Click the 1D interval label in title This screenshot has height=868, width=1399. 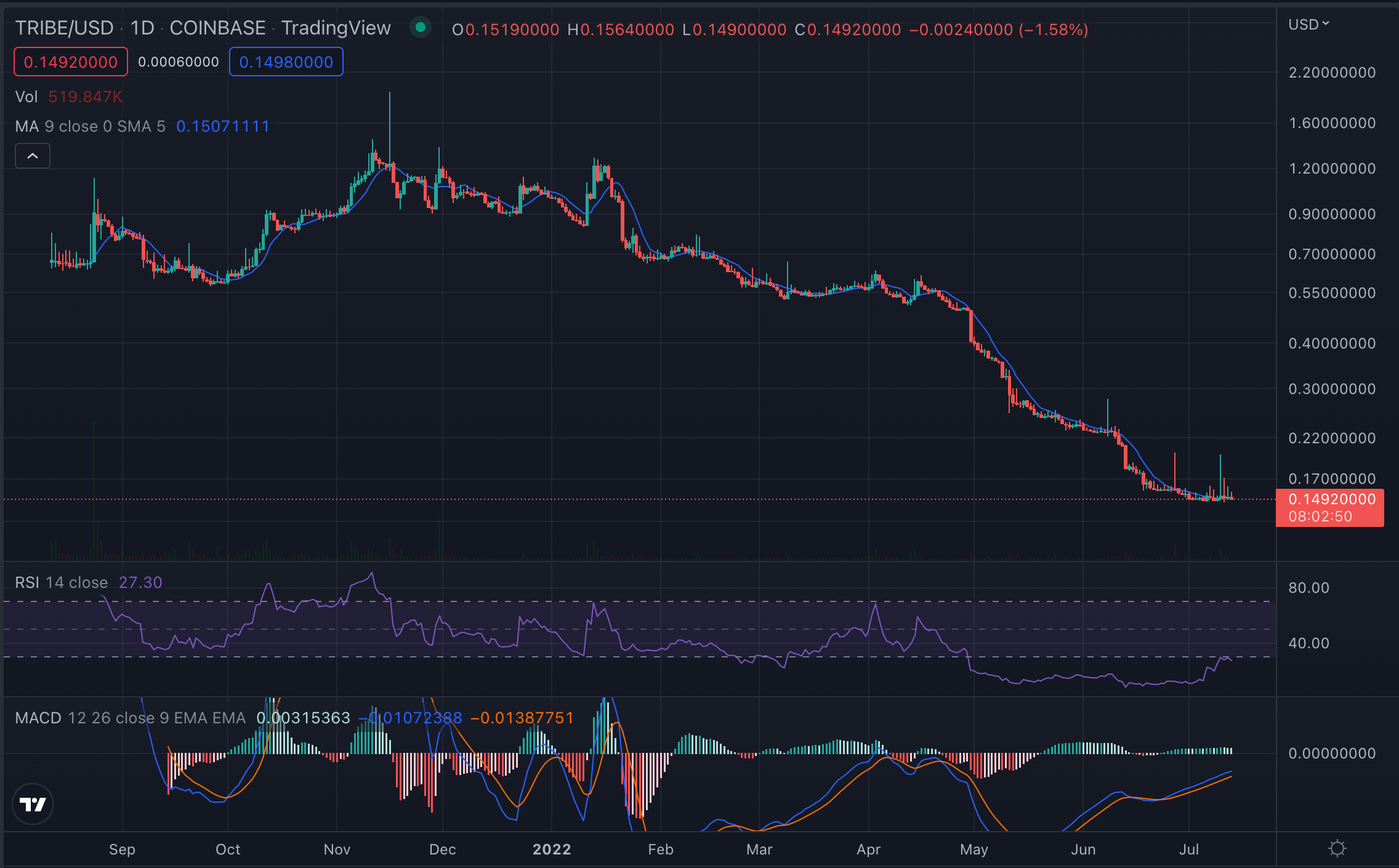click(142, 28)
